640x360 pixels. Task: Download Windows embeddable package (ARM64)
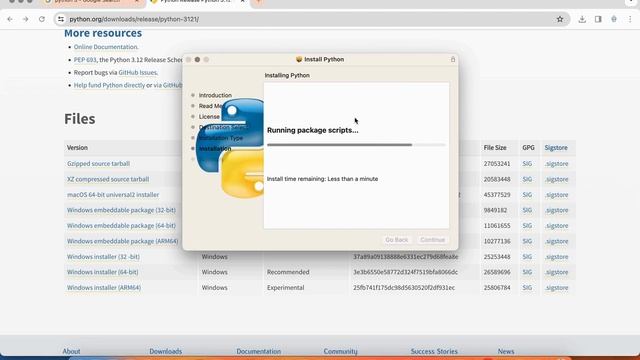(x=122, y=241)
